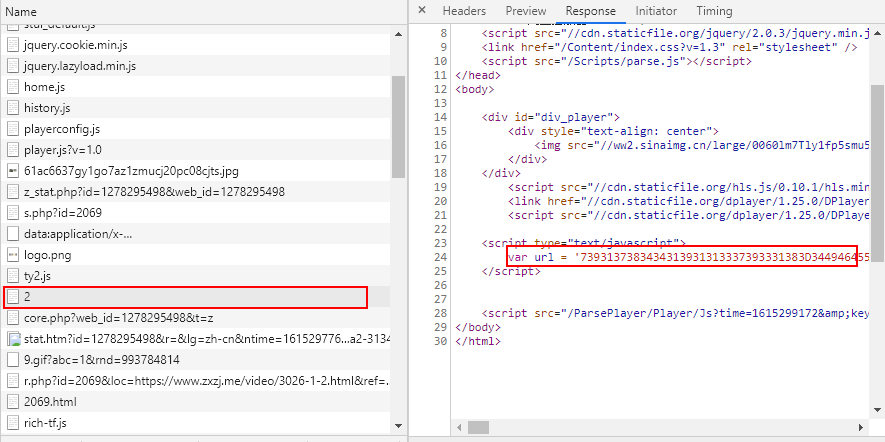Click the sinaimg.cn img src line

(x=702, y=145)
